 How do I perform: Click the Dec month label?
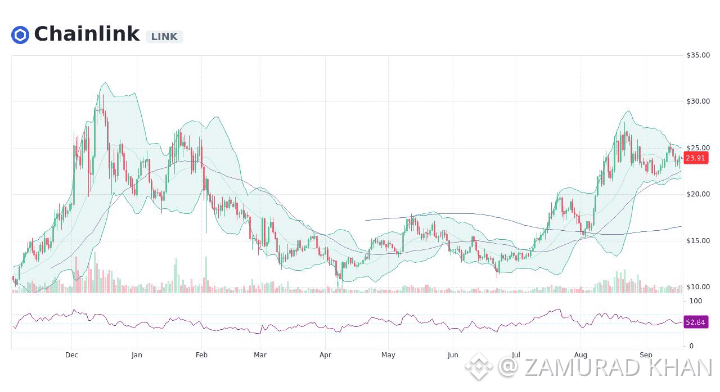(x=72, y=355)
